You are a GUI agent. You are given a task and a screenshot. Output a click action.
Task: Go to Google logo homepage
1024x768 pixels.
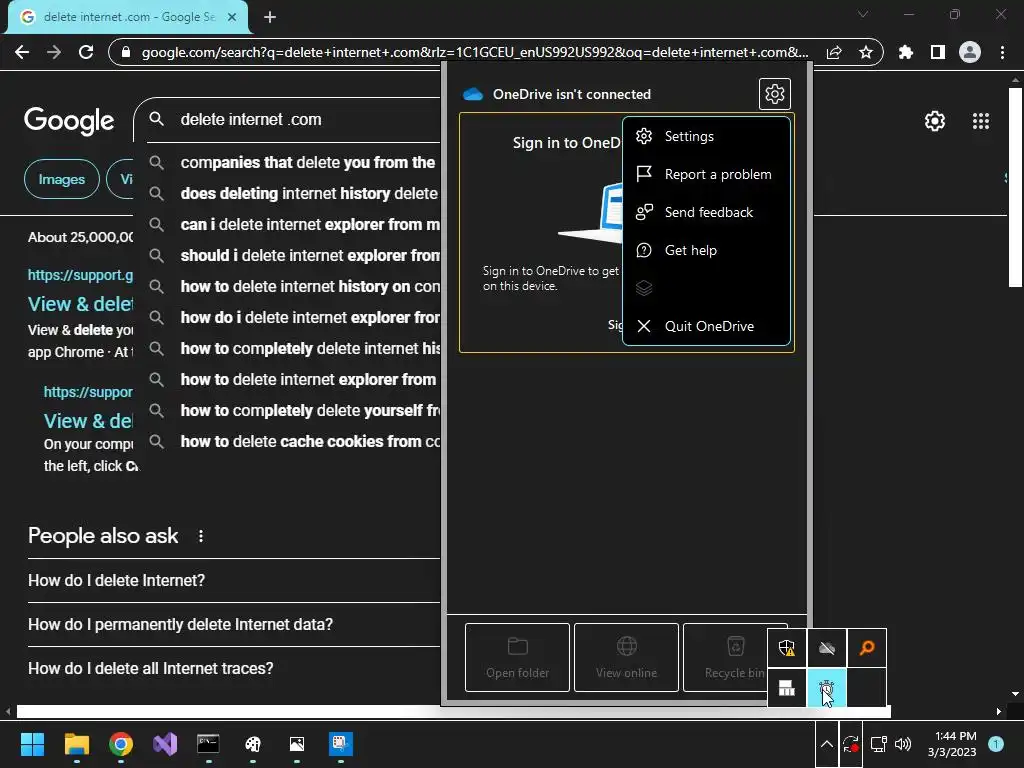[x=69, y=121]
